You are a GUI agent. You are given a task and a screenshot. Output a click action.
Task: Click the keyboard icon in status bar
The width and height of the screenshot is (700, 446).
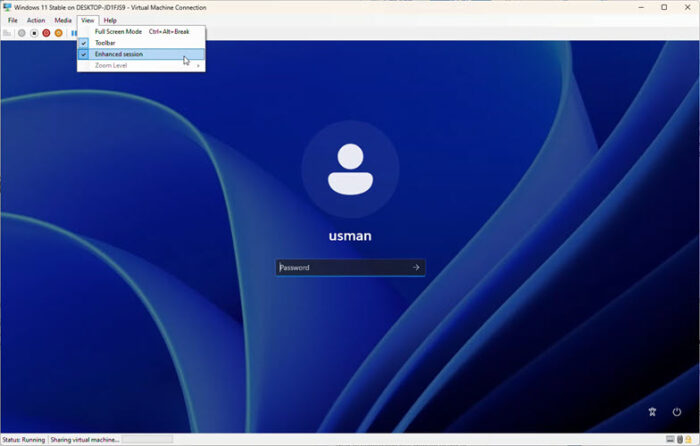[x=670, y=439]
